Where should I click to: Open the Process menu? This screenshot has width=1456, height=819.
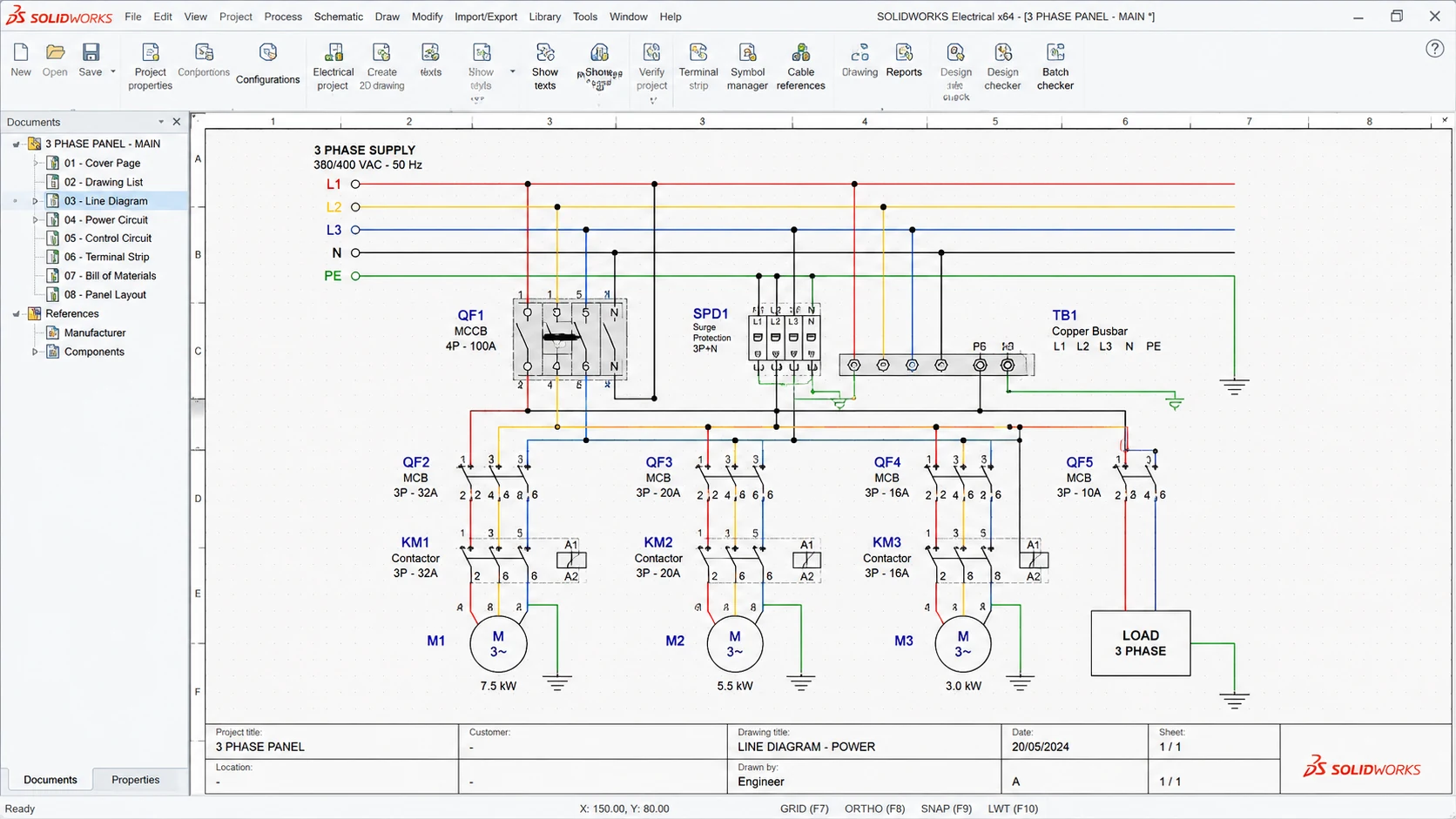pos(283,17)
